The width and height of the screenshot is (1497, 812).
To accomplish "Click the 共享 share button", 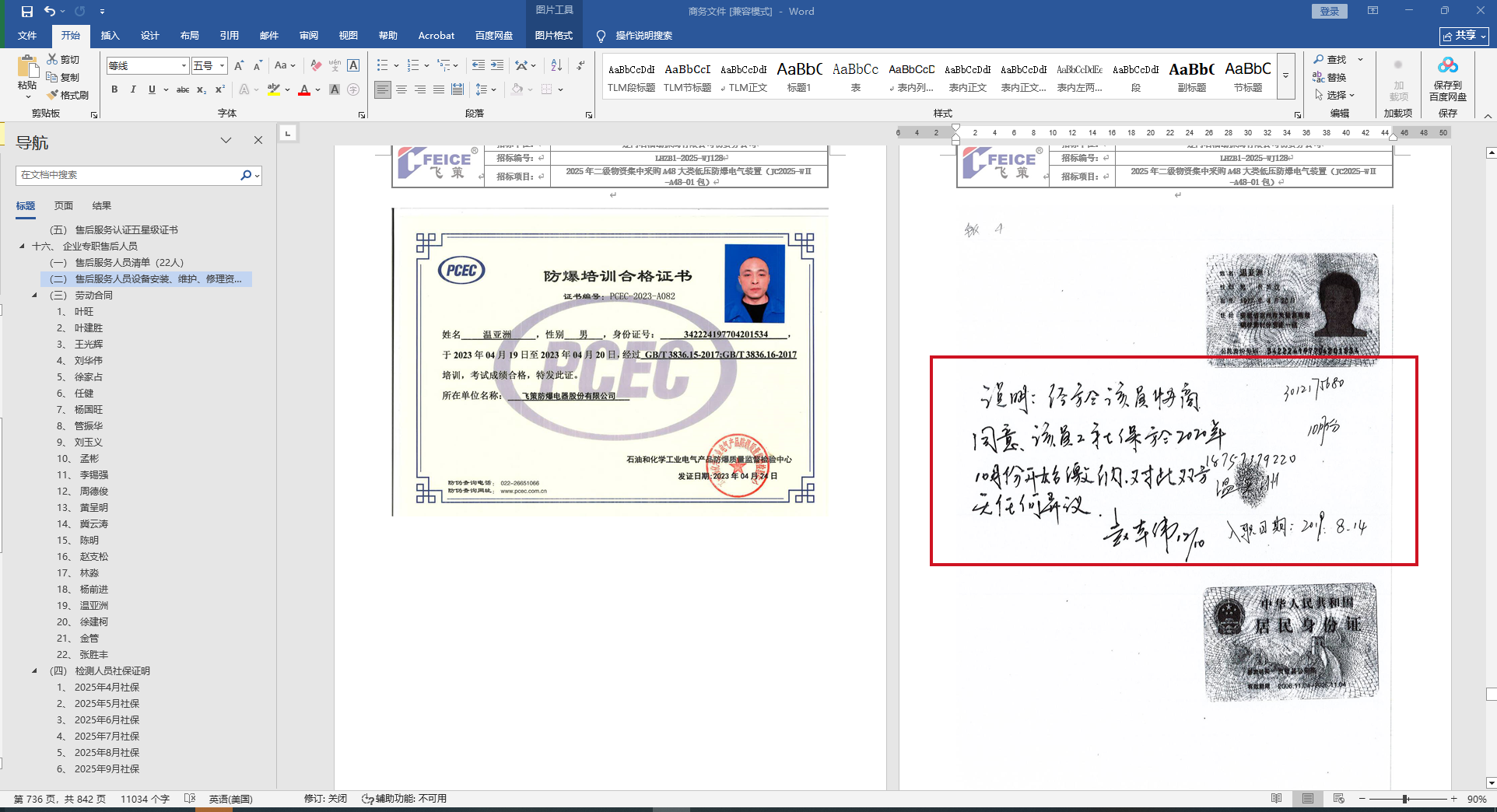I will point(1464,36).
